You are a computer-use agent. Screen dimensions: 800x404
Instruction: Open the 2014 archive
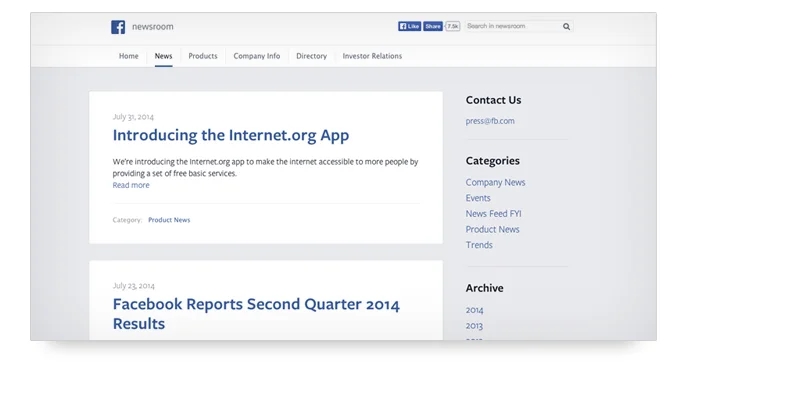(474, 310)
